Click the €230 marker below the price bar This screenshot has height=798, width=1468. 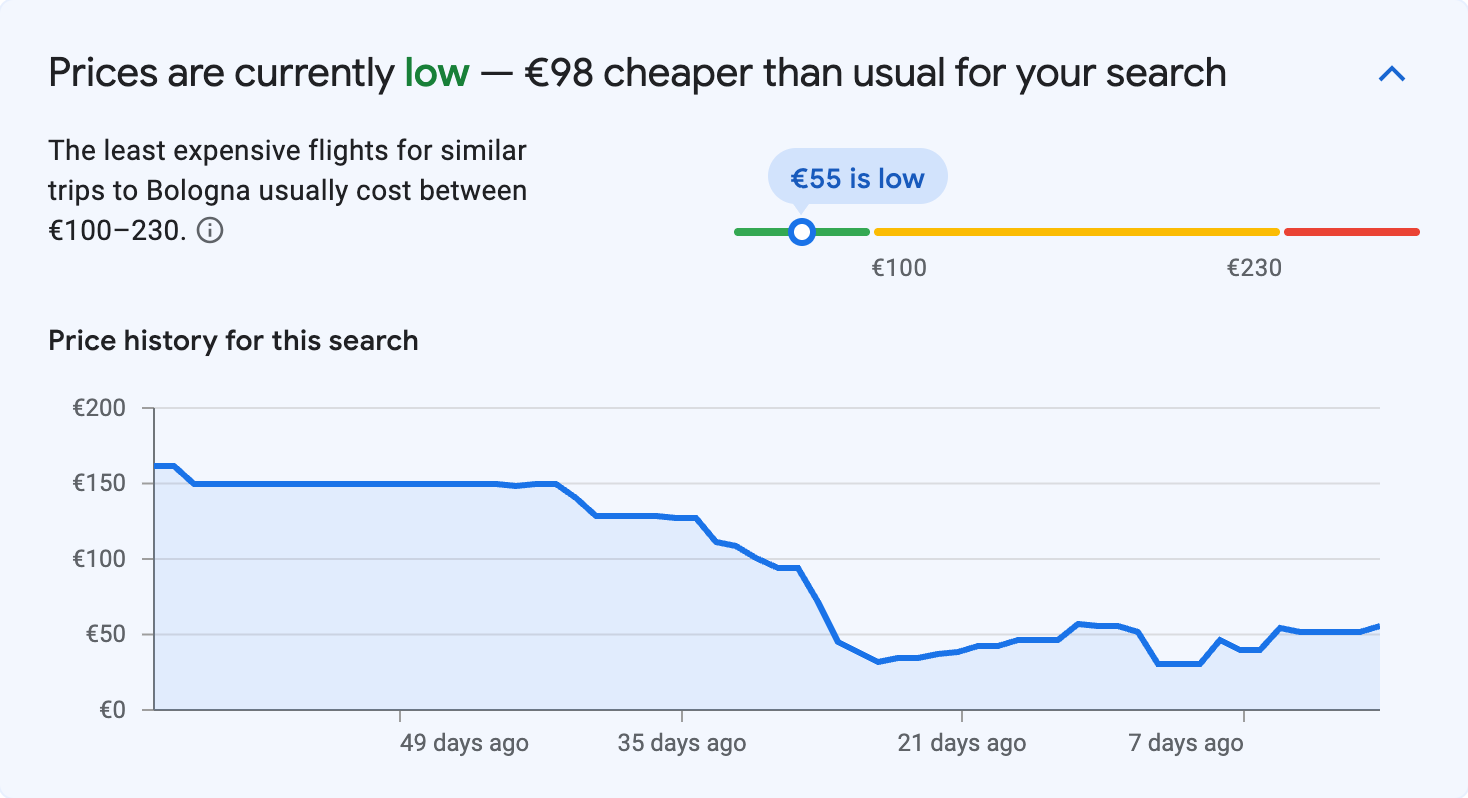[x=1255, y=267]
